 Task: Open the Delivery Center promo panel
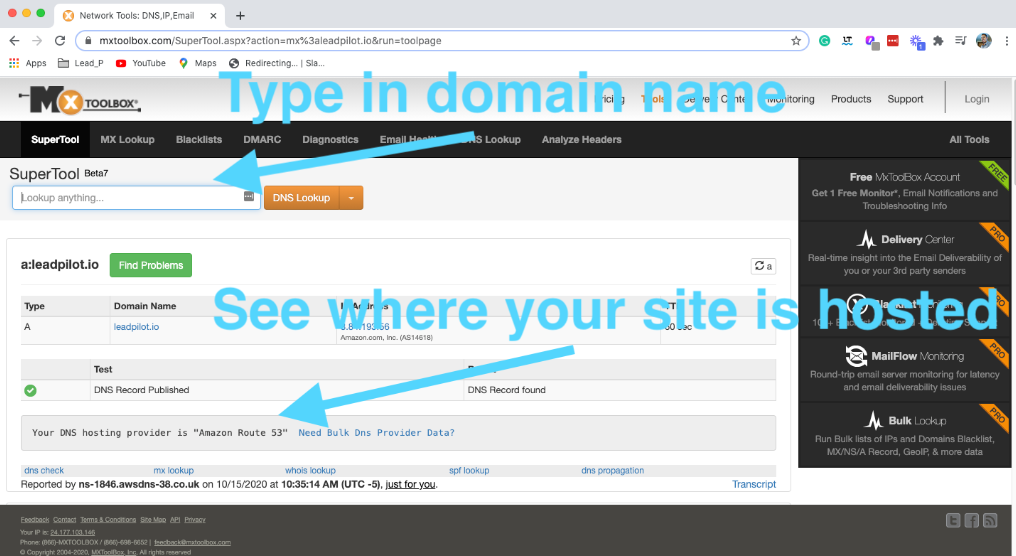[905, 254]
